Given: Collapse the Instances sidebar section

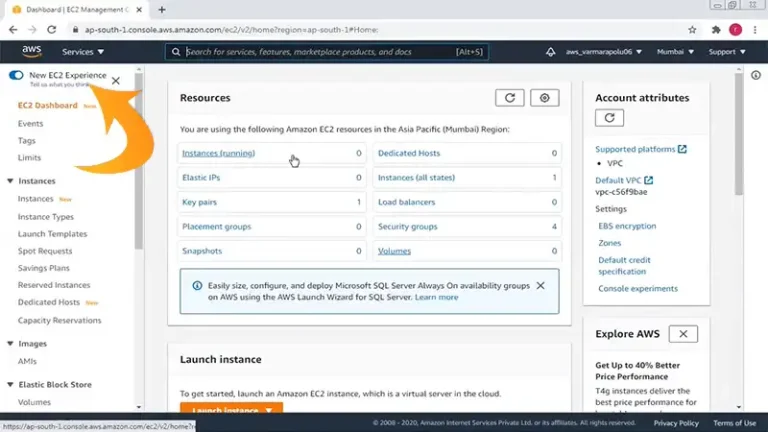Looking at the screenshot, I should pos(10,181).
